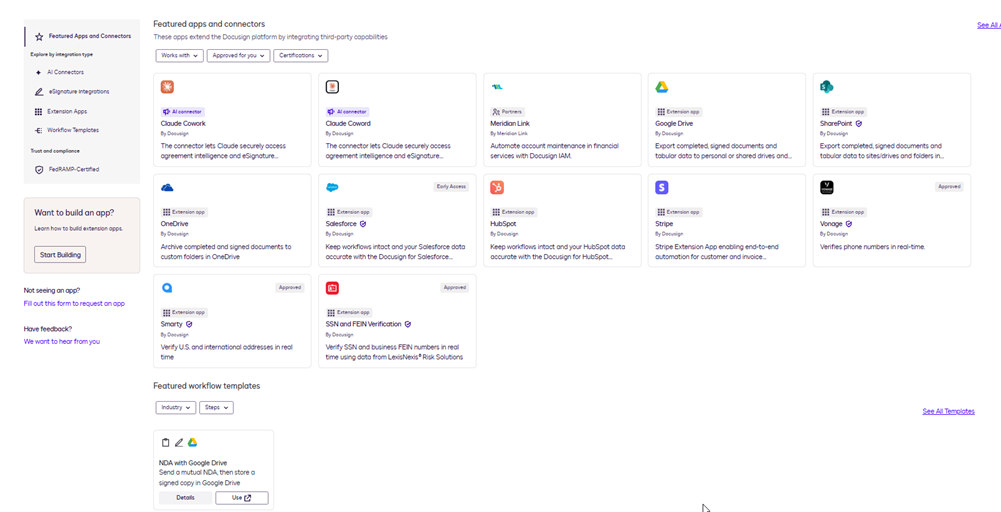Viewport: 1001px width, 512px height.
Task: Click the Stripe purple S logo
Action: click(x=661, y=187)
